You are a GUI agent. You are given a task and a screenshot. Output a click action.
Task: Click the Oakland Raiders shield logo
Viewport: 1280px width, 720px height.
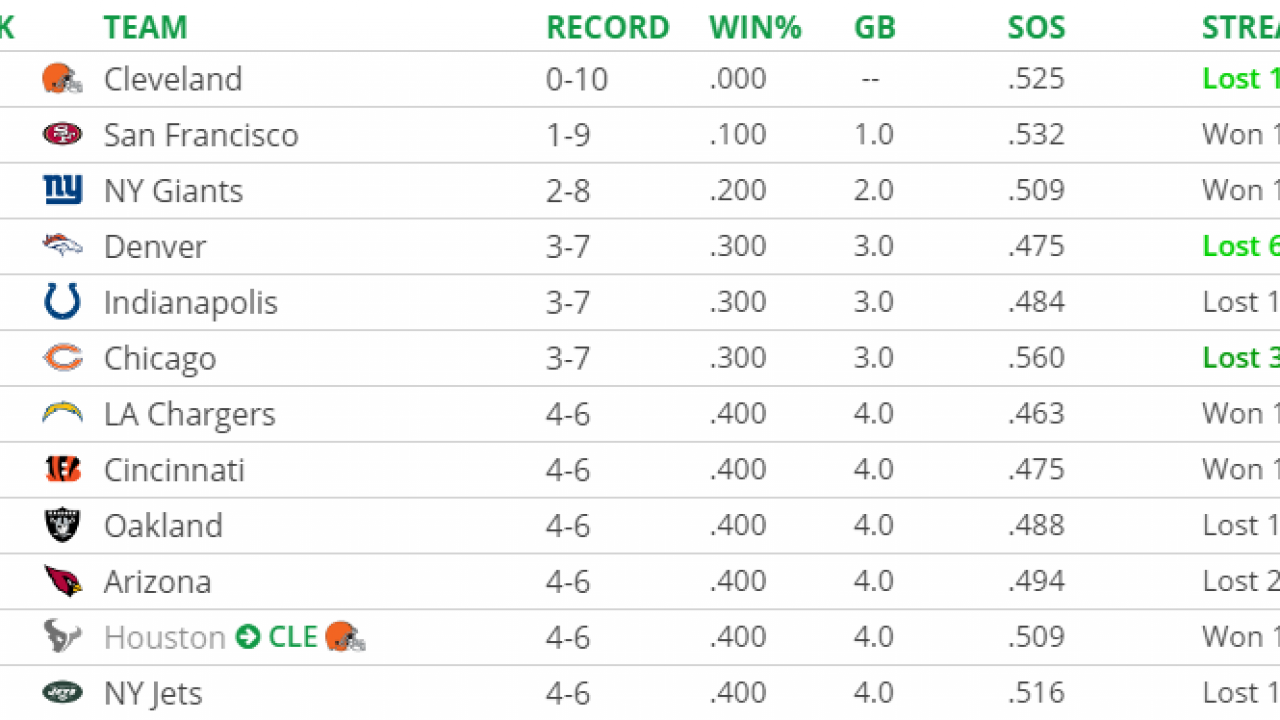[x=62, y=525]
